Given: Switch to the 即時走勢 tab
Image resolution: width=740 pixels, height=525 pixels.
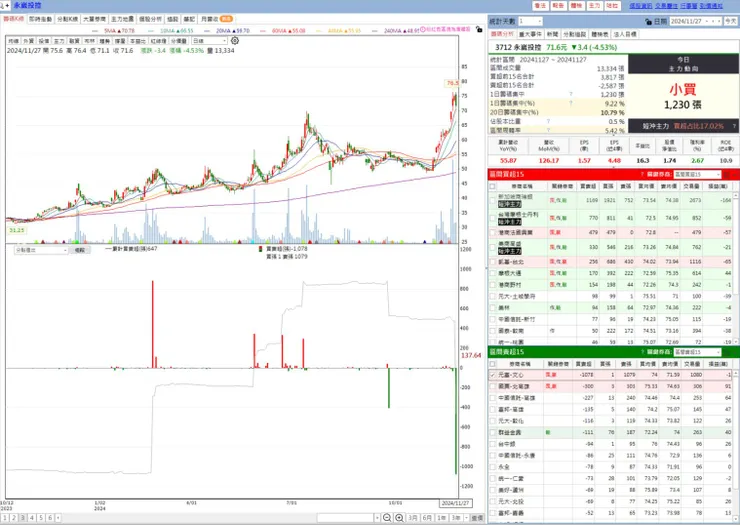Looking at the screenshot, I should (41, 19).
